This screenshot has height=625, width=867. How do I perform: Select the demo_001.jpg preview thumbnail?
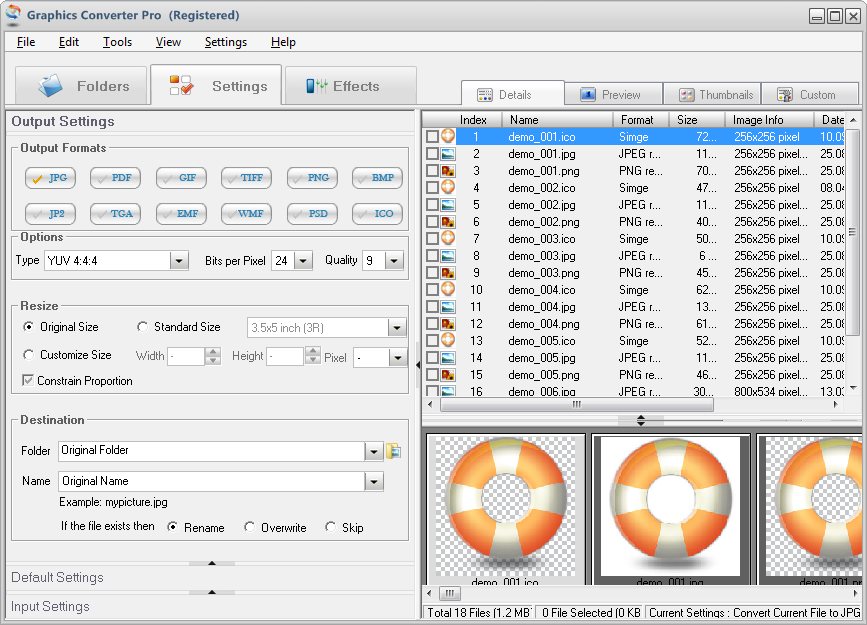pos(671,509)
